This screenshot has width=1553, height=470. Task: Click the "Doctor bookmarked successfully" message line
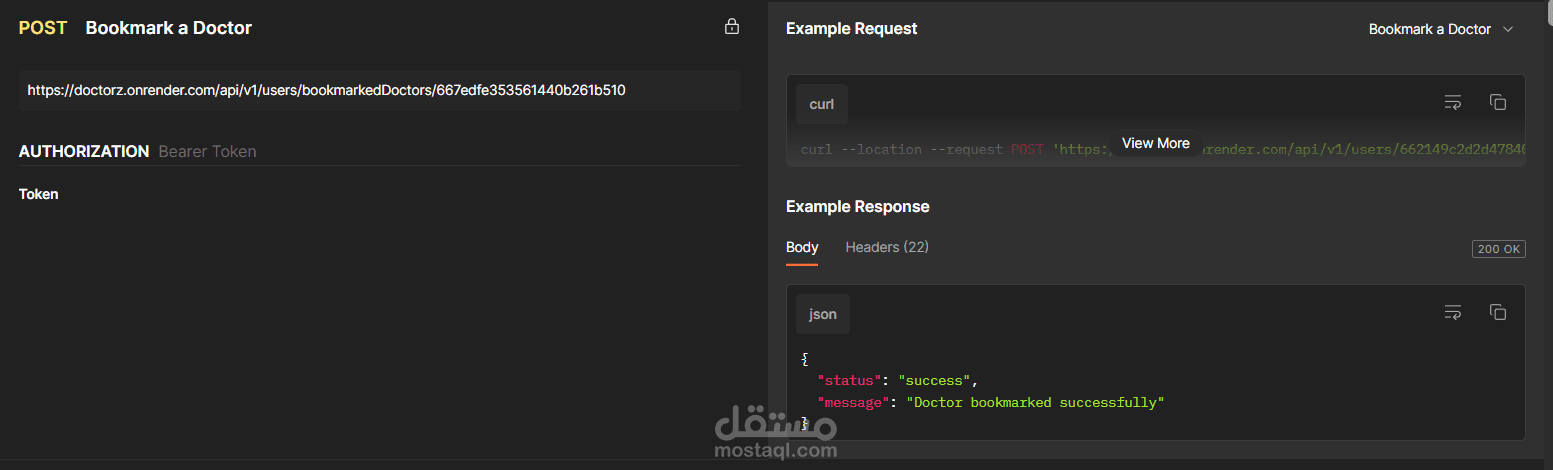pos(1035,402)
